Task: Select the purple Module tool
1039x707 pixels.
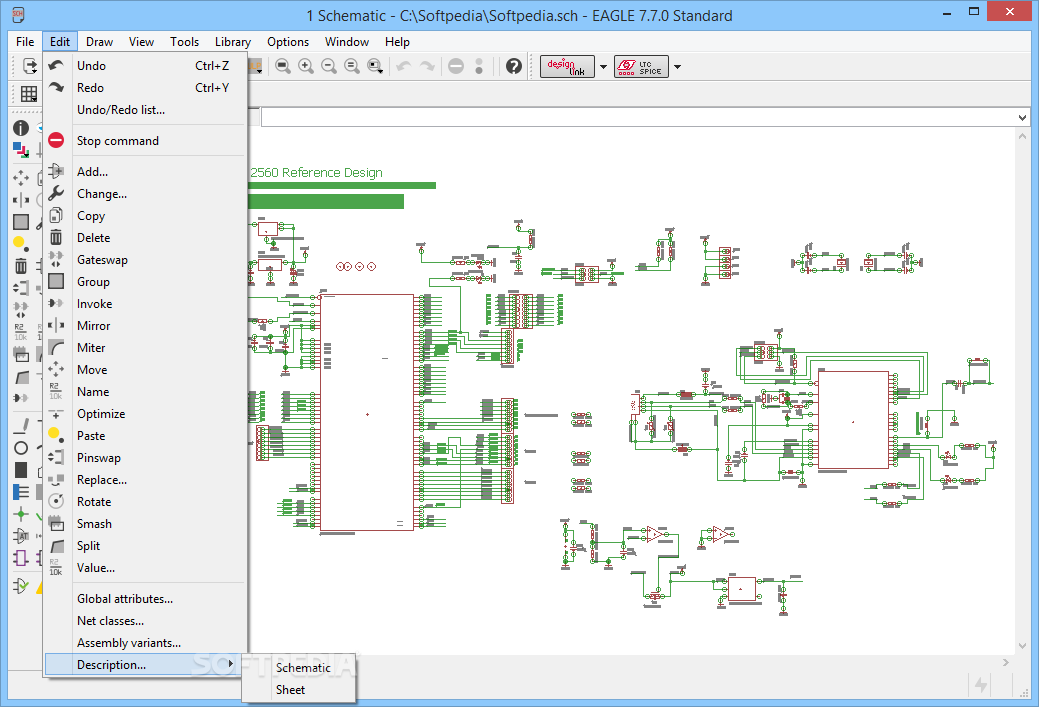Action: (21, 558)
